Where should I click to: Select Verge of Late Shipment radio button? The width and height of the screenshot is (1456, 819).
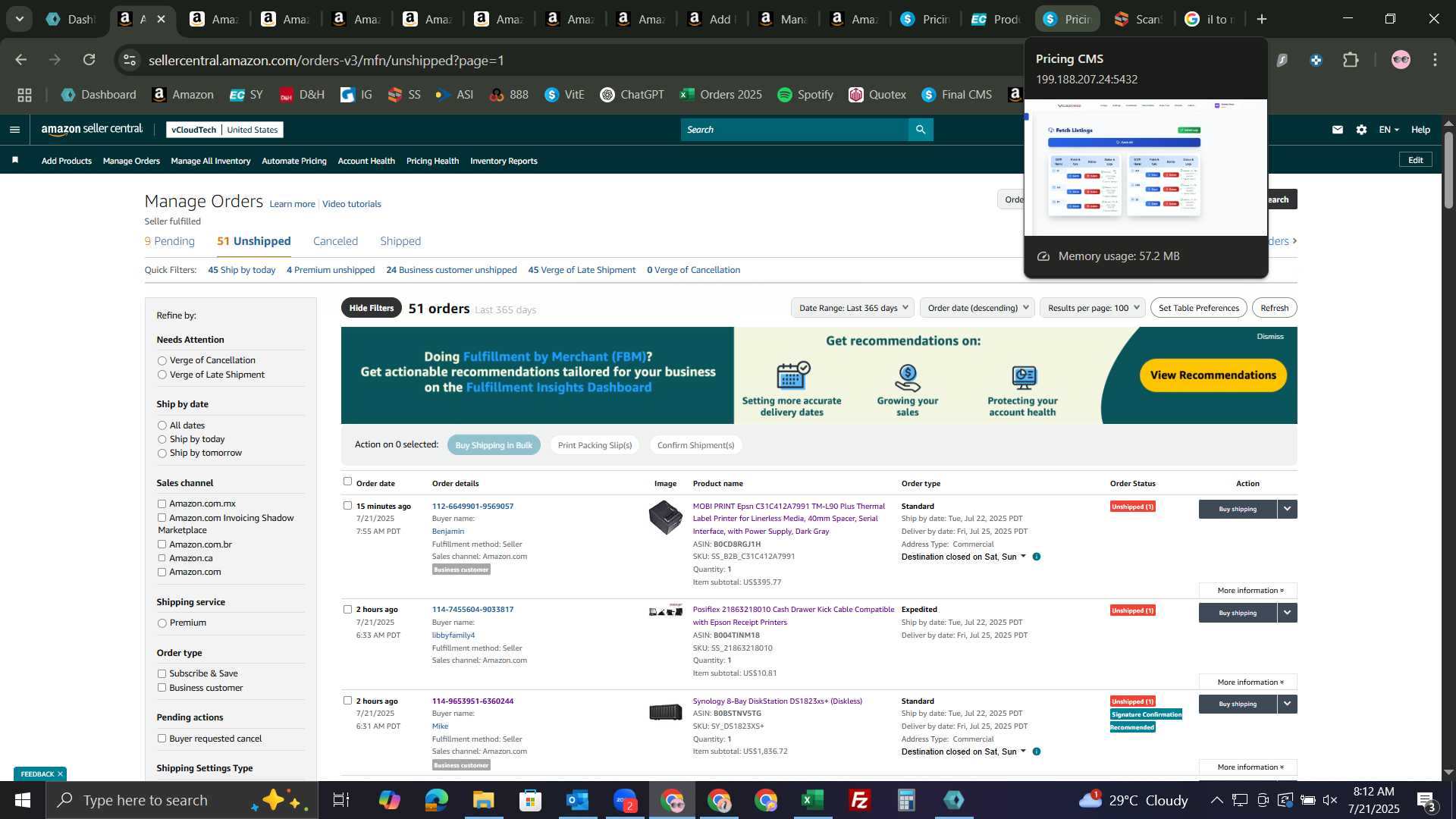162,375
